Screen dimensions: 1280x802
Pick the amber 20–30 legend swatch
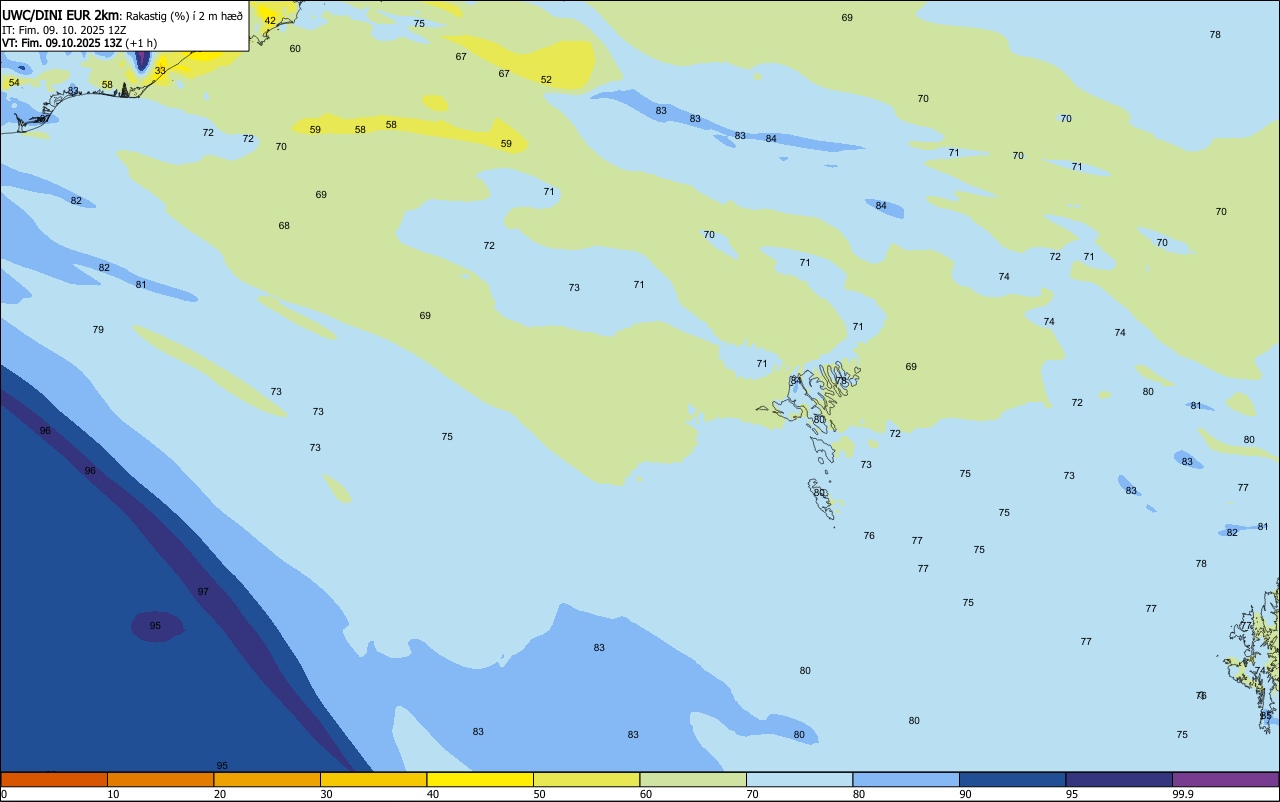coord(267,779)
